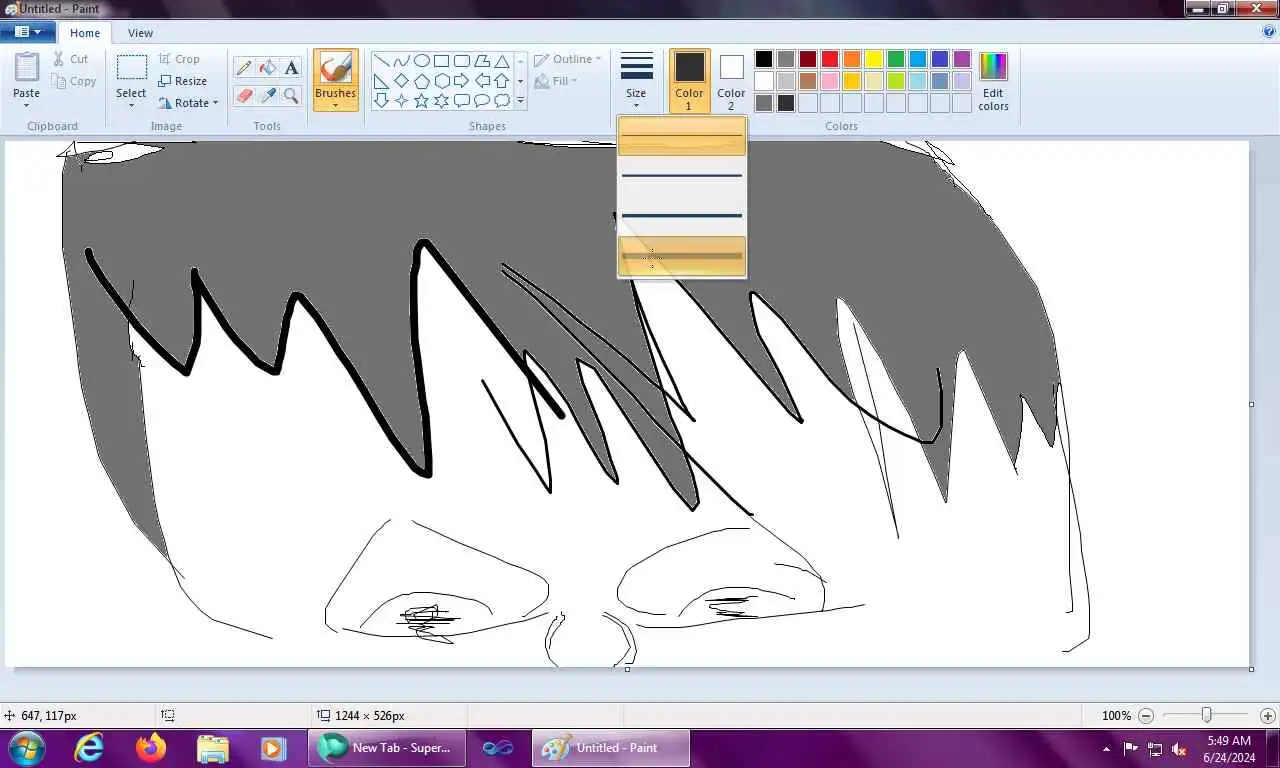The image size is (1280, 768).
Task: Pick the red color swatch
Action: point(830,59)
